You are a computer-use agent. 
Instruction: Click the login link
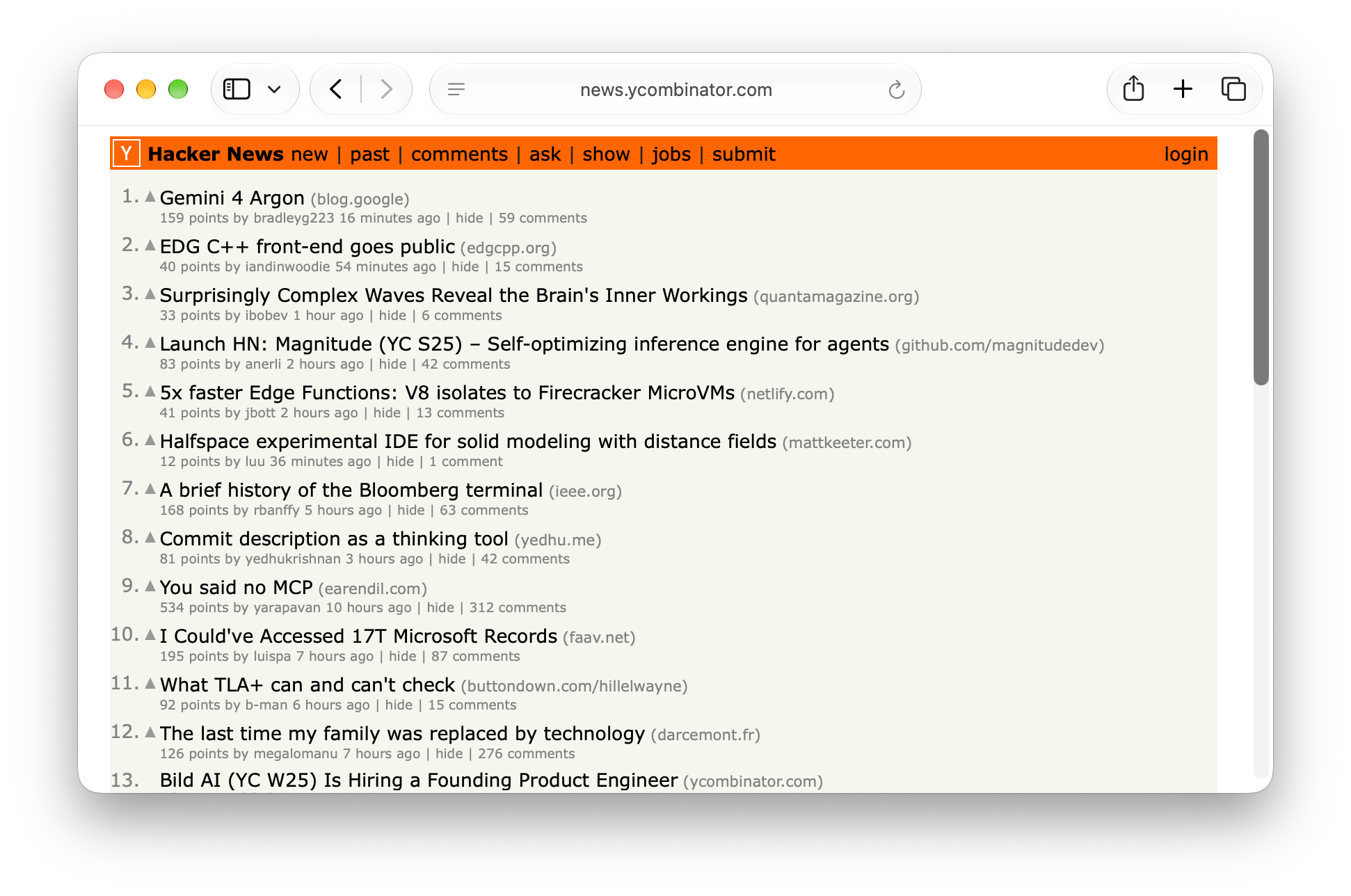tap(1186, 154)
